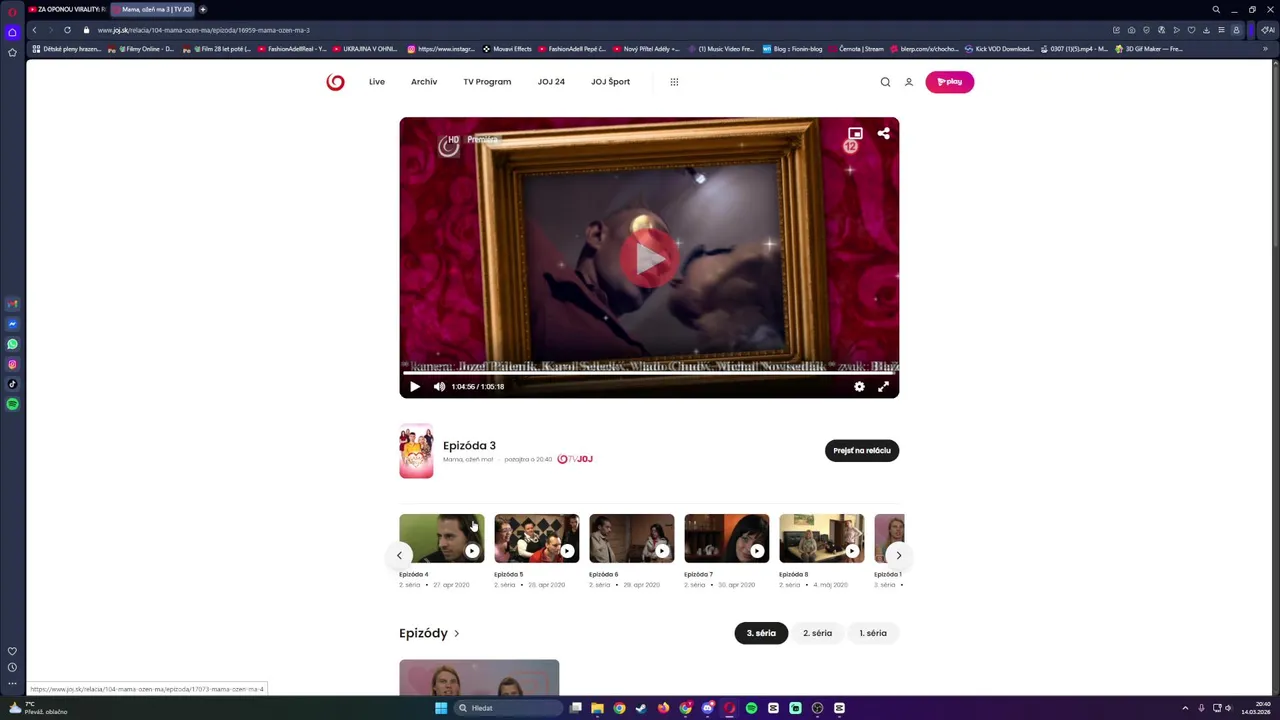
Task: Open JOJ Šport channel link
Action: point(610,82)
